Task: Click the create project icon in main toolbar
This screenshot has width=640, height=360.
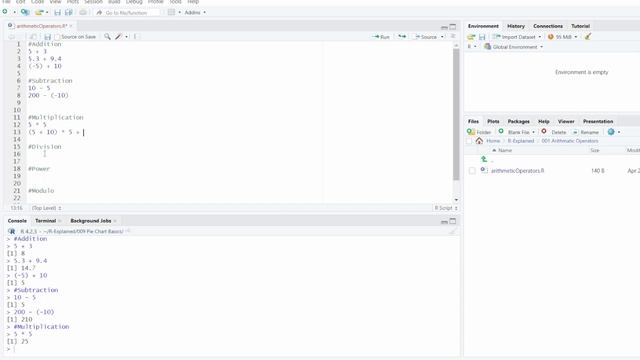Action: tap(25, 12)
